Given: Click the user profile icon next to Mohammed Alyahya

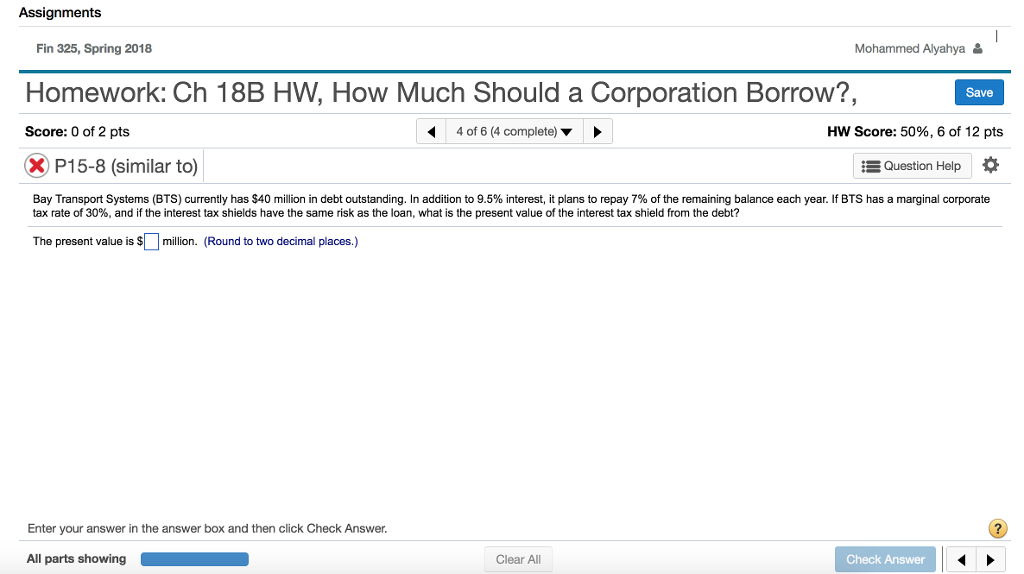Looking at the screenshot, I should (x=978, y=48).
